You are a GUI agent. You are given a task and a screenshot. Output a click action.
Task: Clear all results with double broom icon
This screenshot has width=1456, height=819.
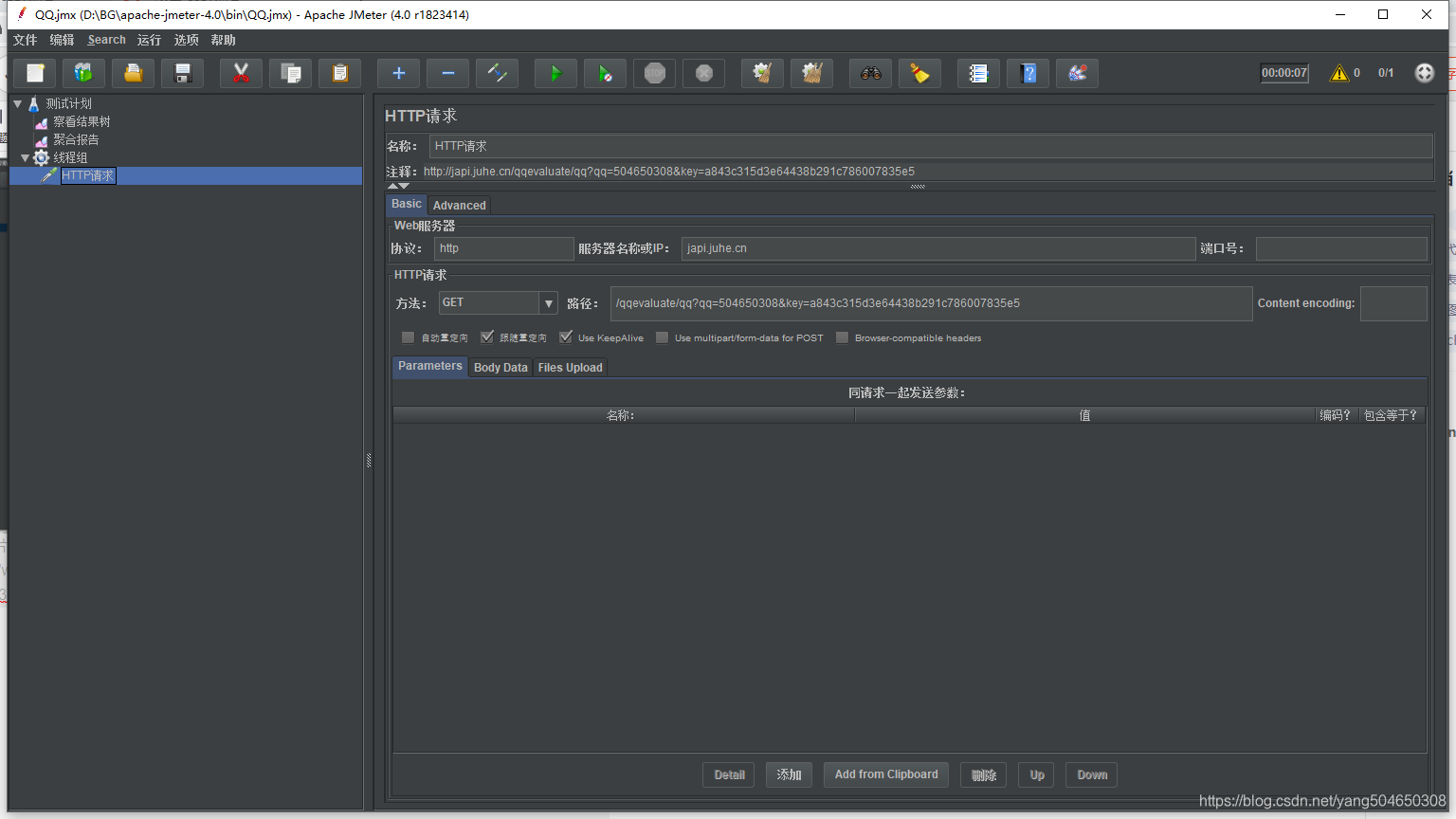point(812,73)
